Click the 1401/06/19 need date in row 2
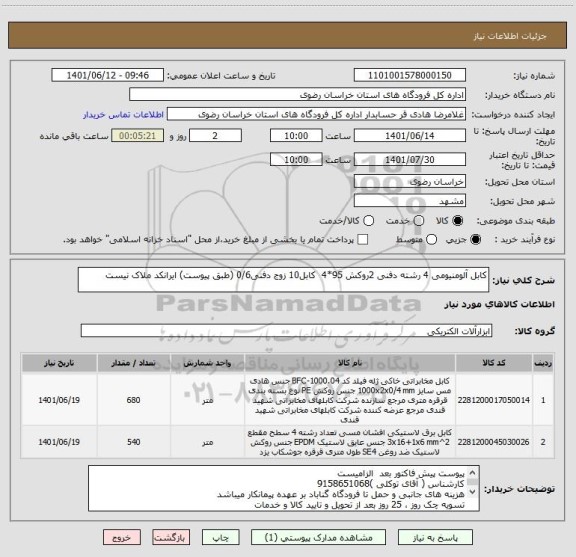576x557 pixels. 59,442
